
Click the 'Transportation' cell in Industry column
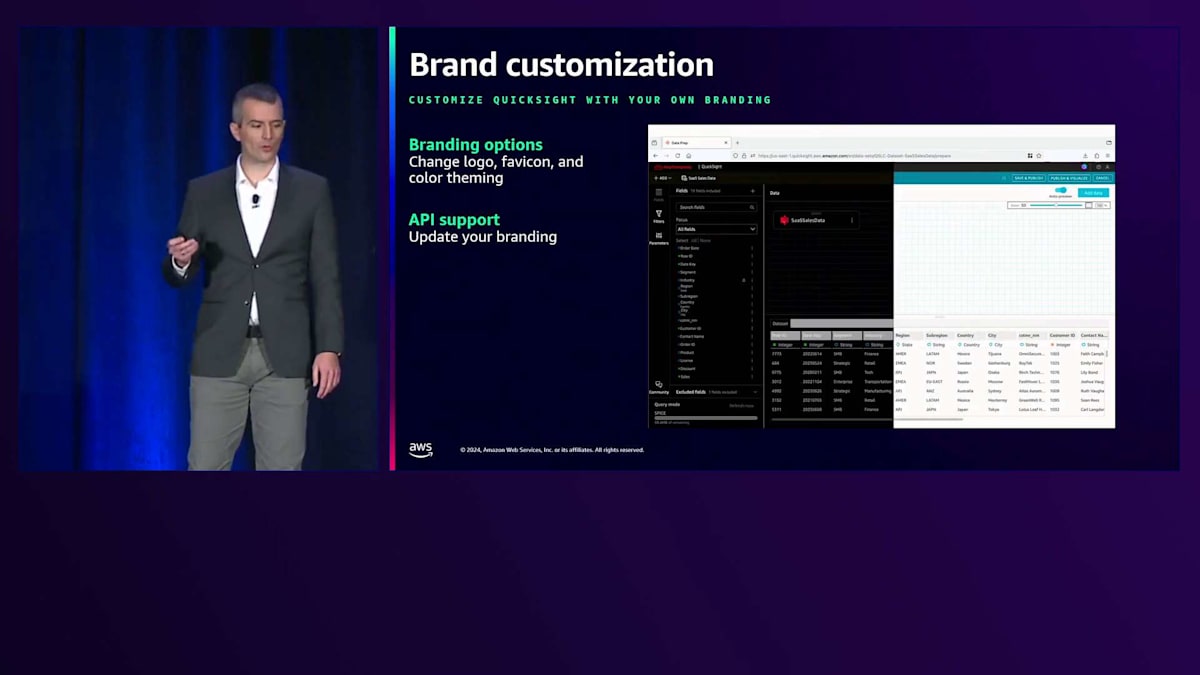point(879,382)
